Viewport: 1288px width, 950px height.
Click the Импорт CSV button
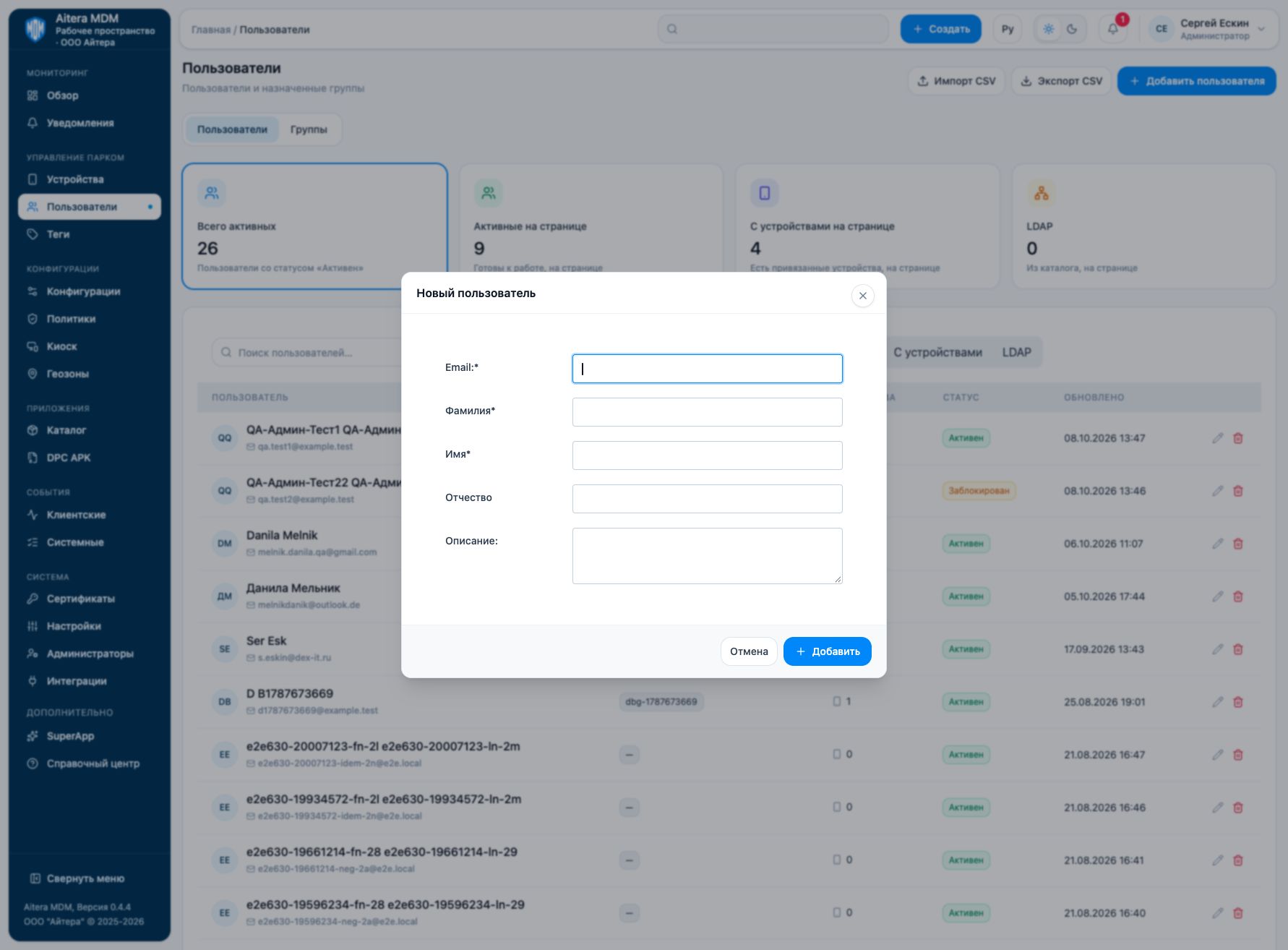(956, 81)
